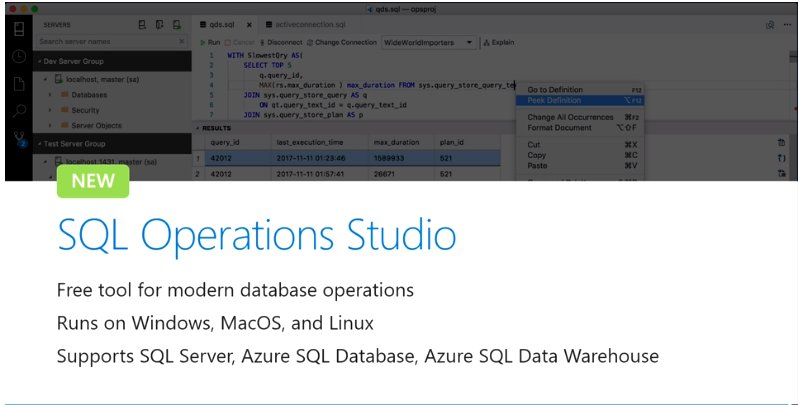Click the New Server Group icon
The image size is (799, 405).
pos(159,25)
